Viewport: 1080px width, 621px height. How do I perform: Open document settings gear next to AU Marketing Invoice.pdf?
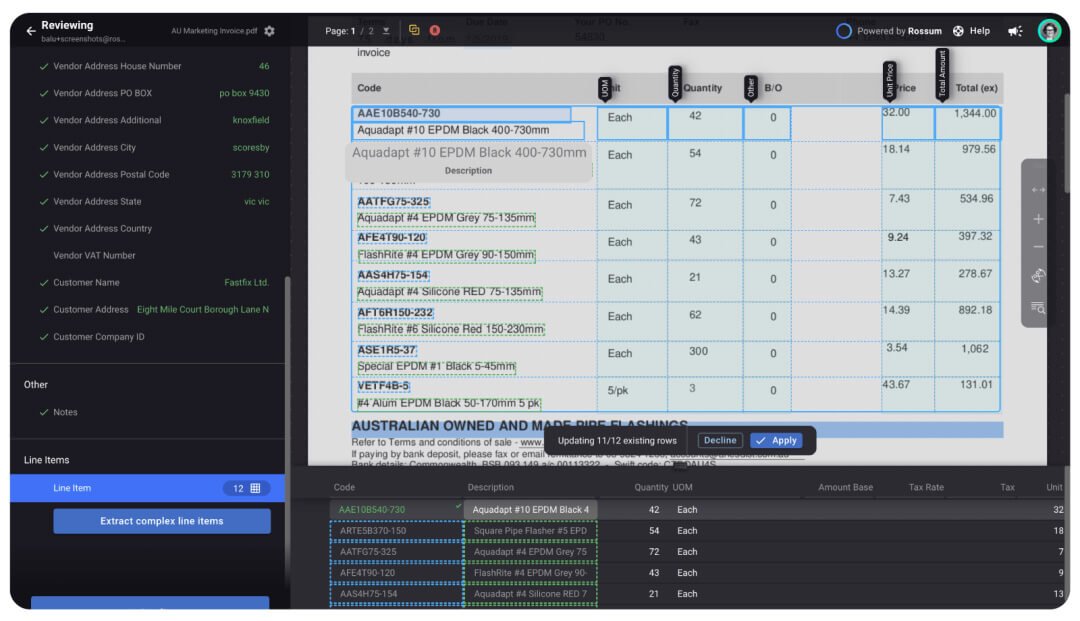tap(269, 31)
